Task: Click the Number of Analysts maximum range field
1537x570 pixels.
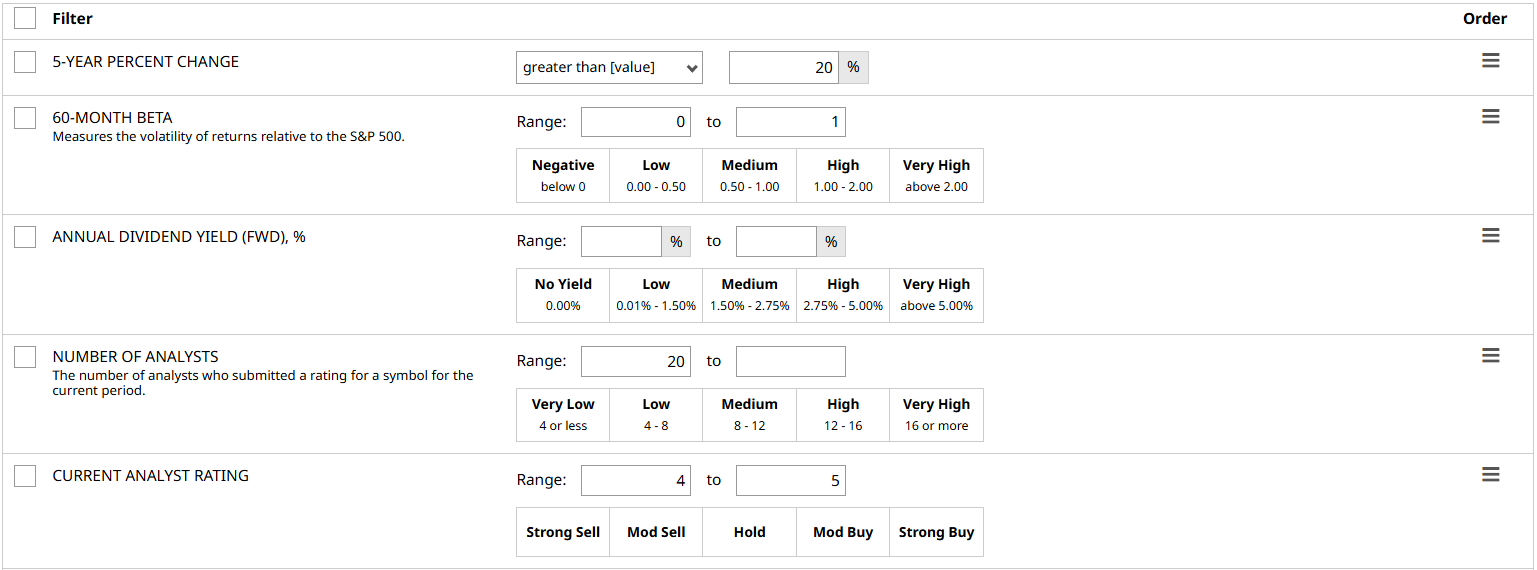Action: (790, 361)
